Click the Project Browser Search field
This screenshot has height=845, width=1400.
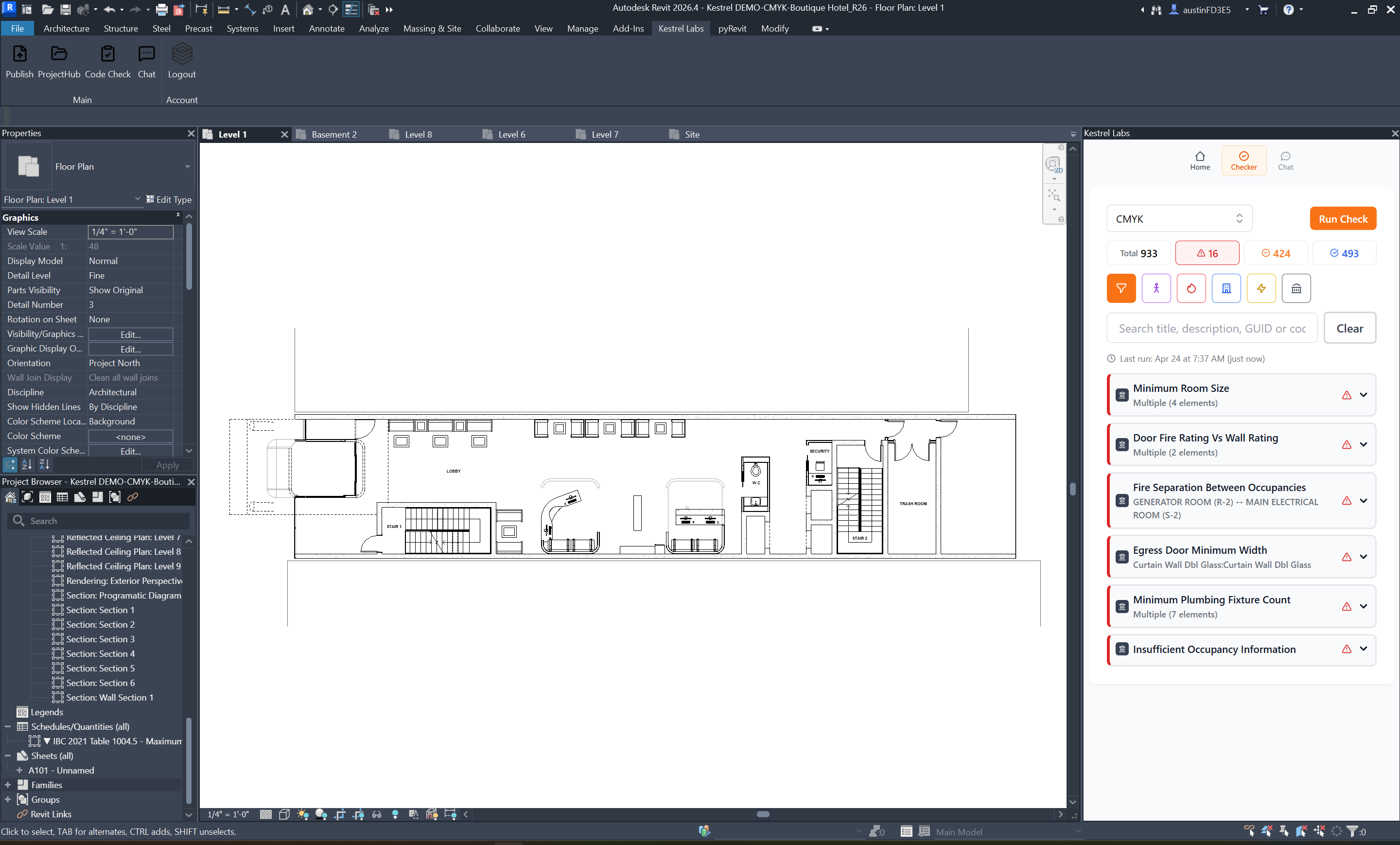tap(99, 521)
